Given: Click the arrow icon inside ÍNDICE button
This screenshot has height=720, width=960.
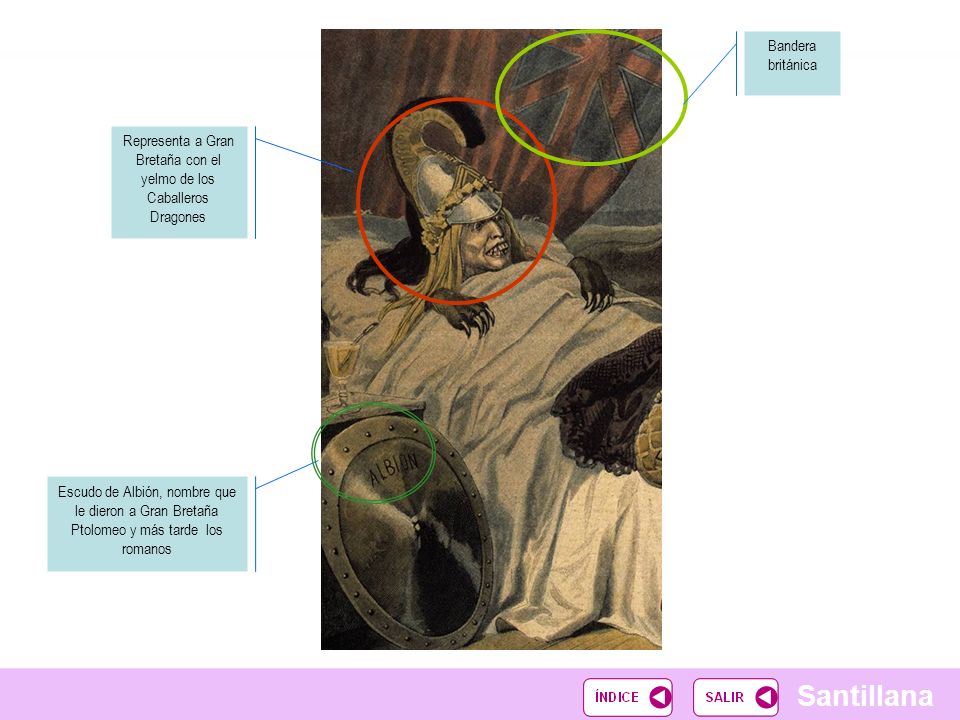Looking at the screenshot, I should 659,697.
